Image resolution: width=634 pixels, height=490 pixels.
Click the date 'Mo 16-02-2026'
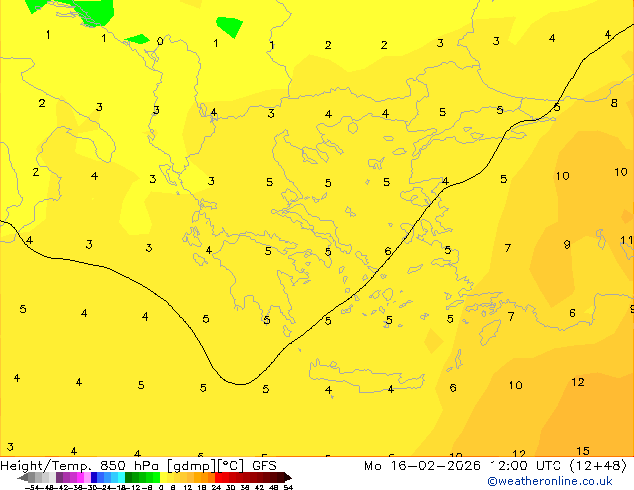[x=423, y=466]
